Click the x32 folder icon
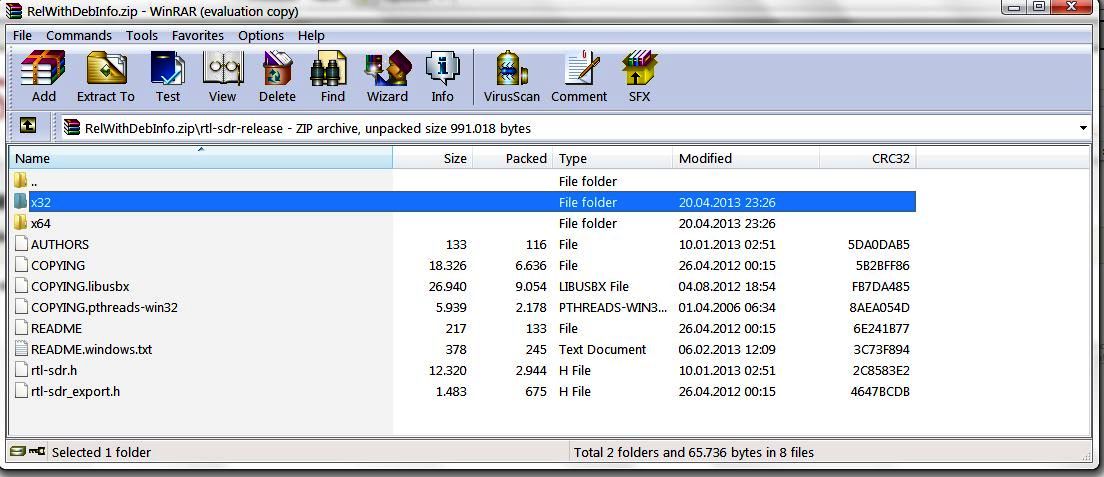The image size is (1104, 477). click(20, 202)
